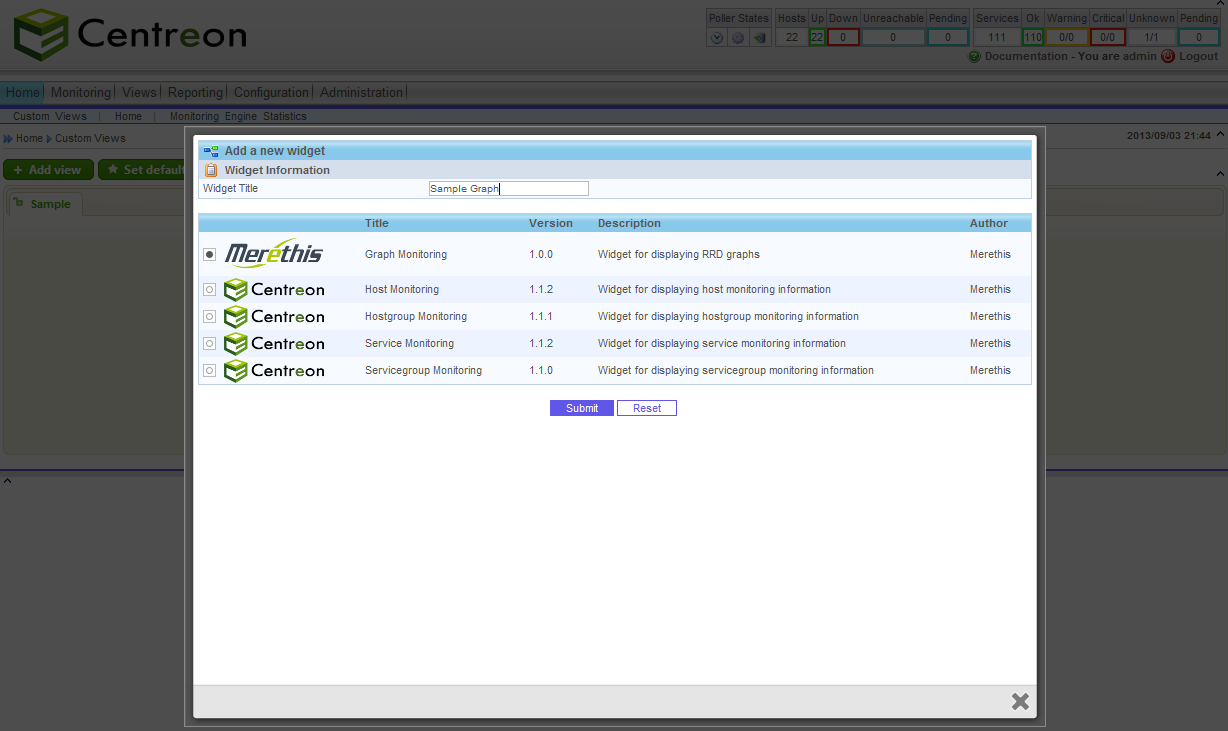This screenshot has width=1228, height=731.
Task: Click the Centreon logo in the top-left corner
Action: pos(130,34)
